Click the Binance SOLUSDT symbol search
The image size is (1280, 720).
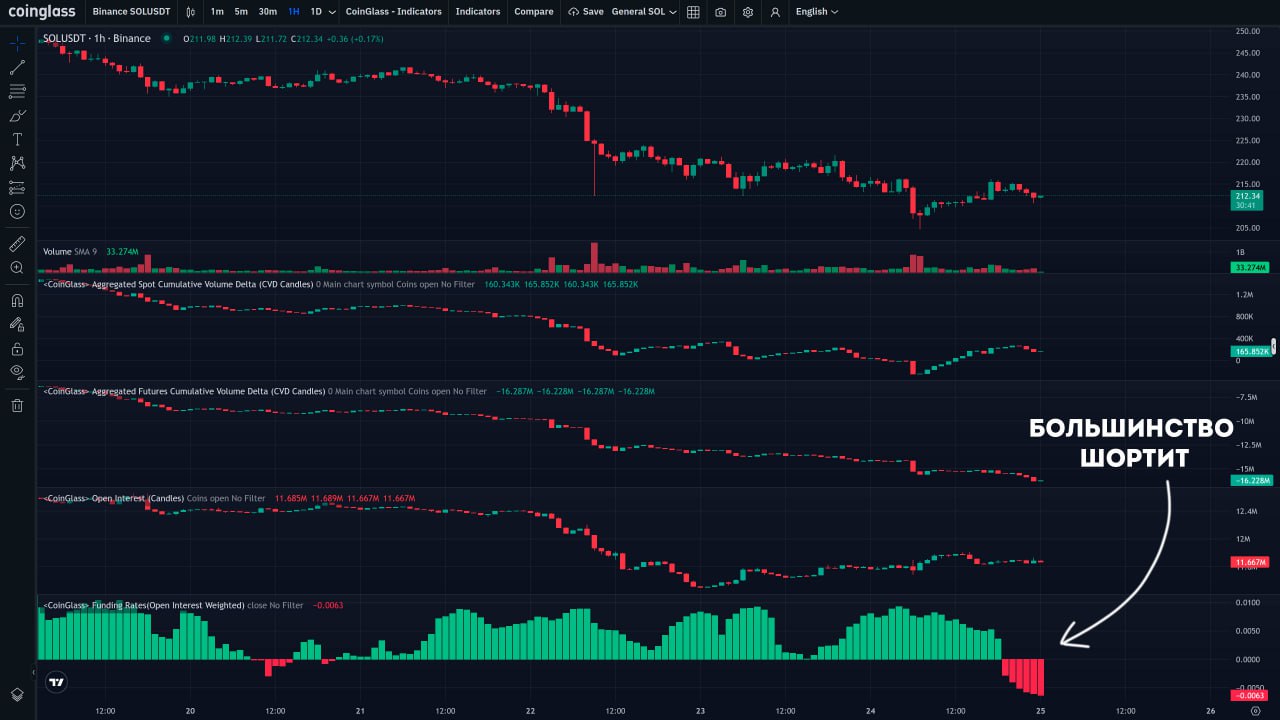pos(131,12)
